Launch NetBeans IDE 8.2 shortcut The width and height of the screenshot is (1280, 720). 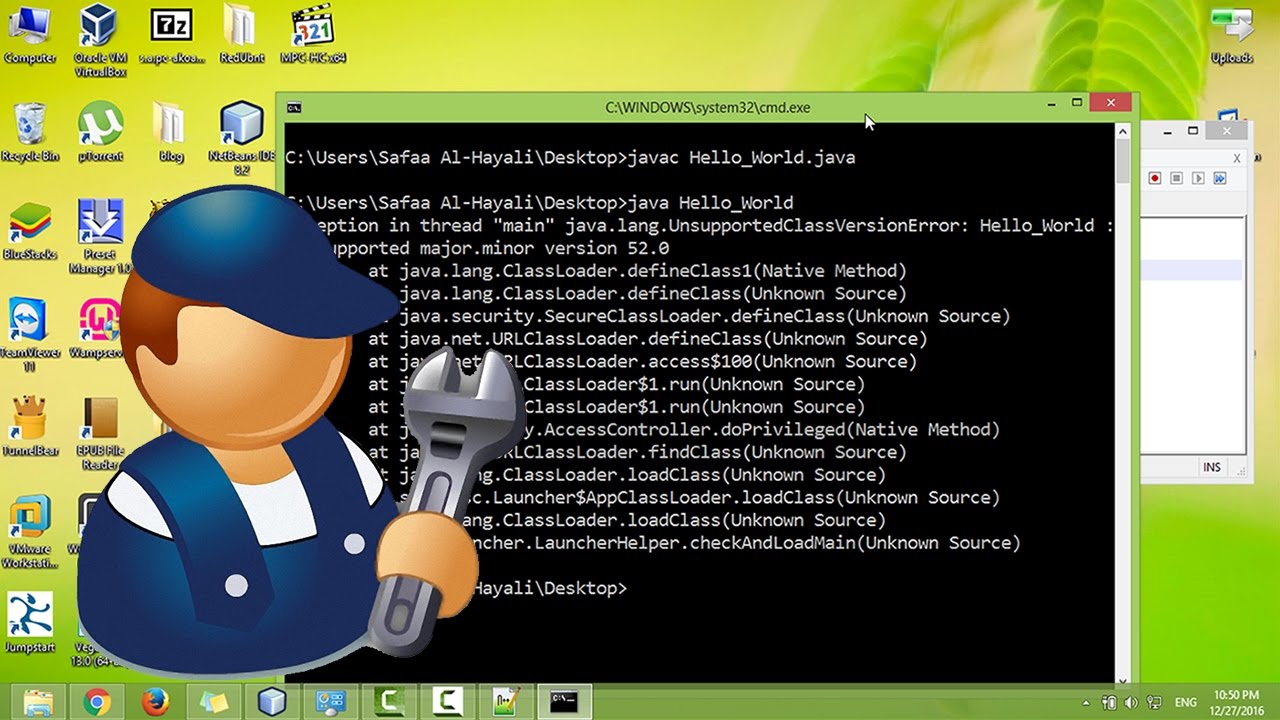241,137
